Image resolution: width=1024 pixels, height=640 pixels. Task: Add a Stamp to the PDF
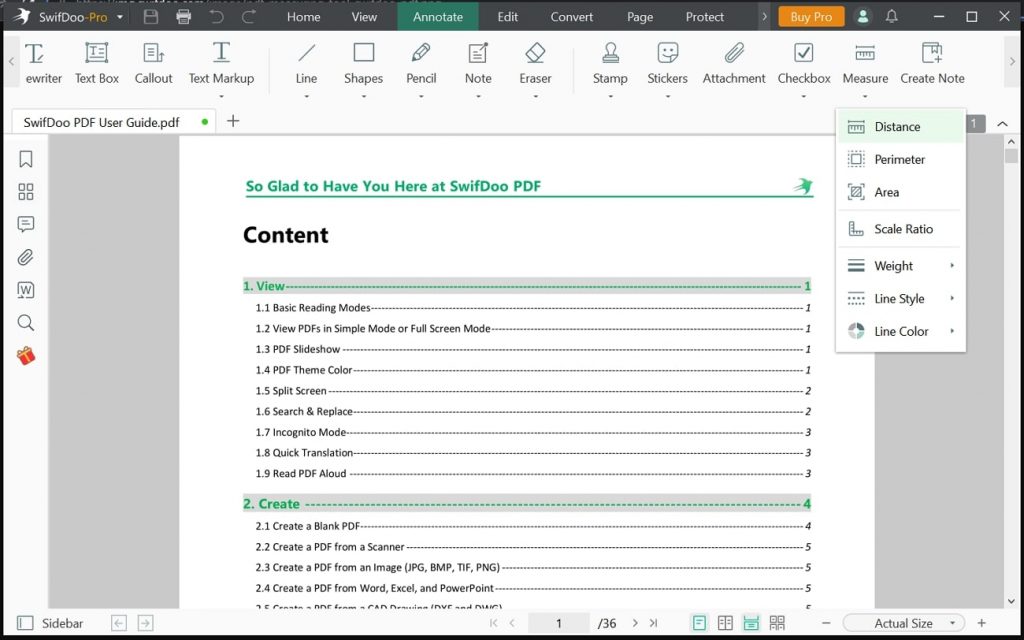point(610,60)
